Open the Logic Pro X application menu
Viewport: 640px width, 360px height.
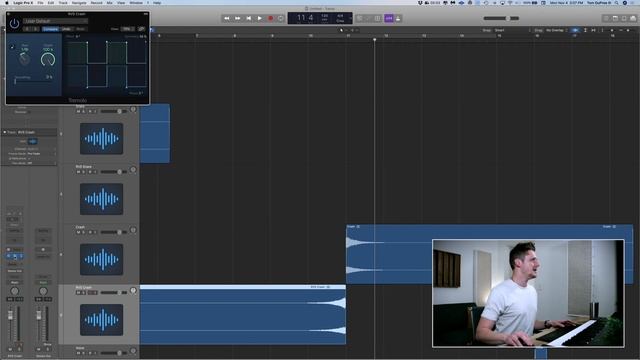[23, 3]
